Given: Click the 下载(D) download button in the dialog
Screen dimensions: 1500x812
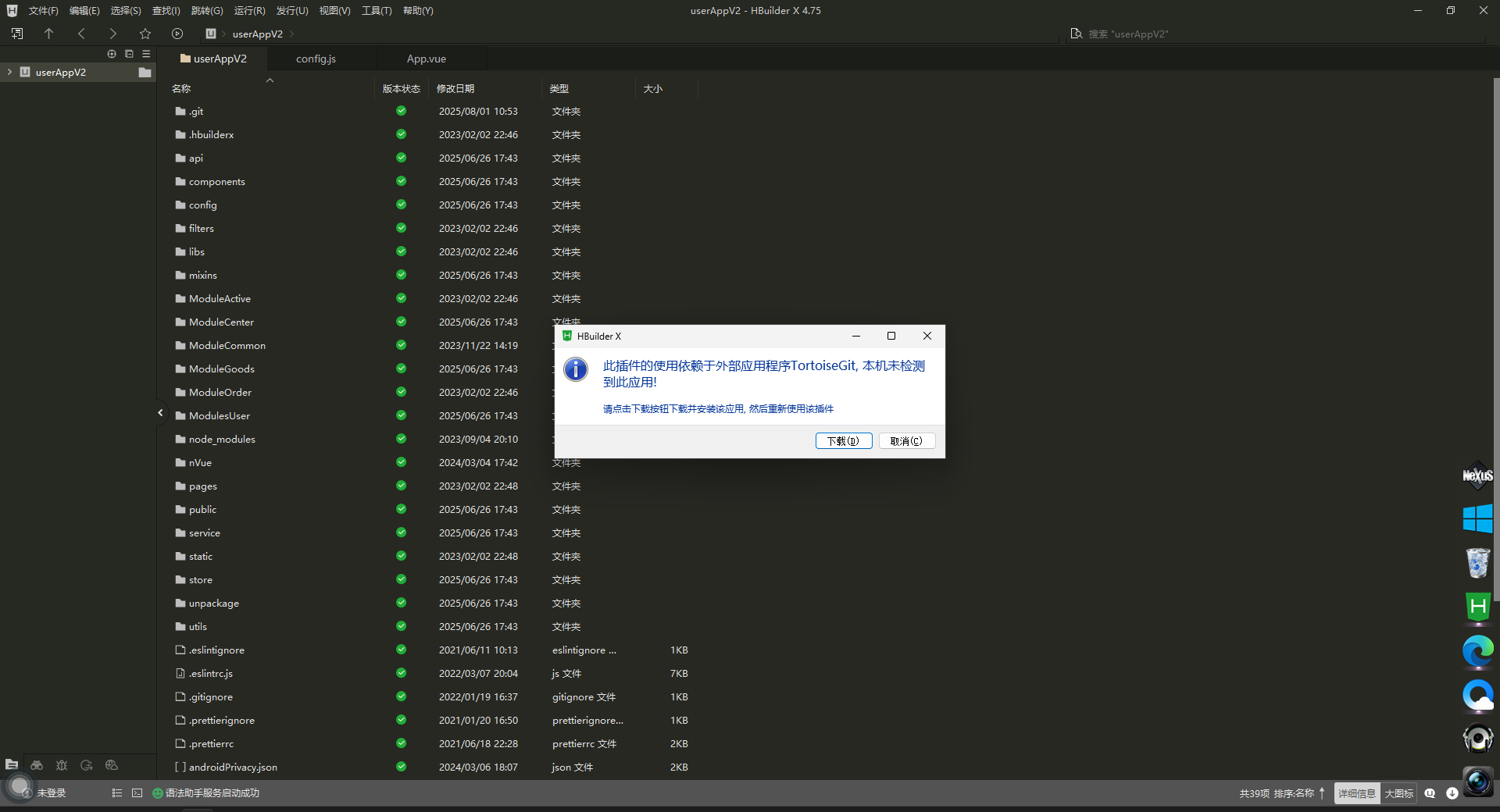Looking at the screenshot, I should point(844,441).
